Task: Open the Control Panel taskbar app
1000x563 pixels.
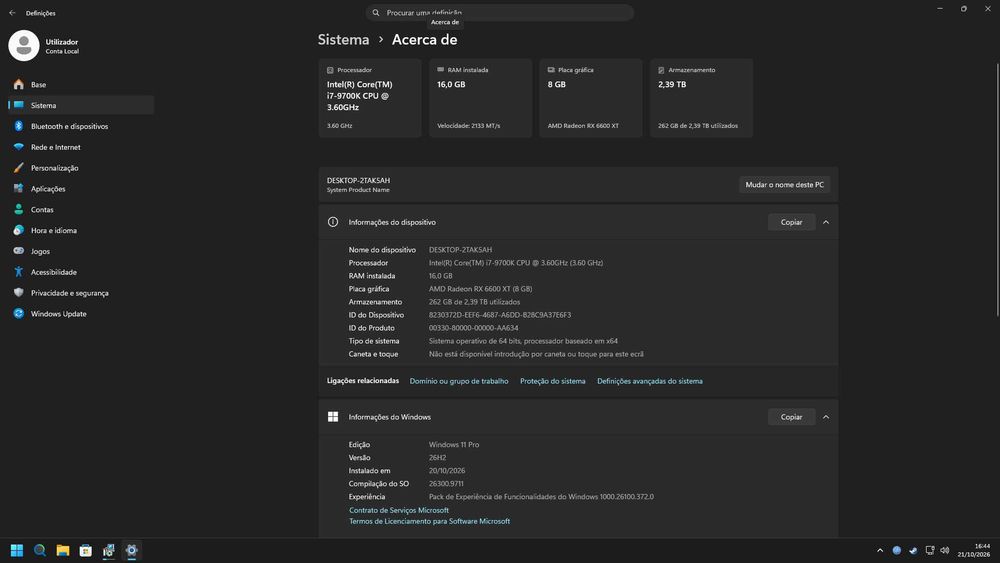Action: pos(108,550)
